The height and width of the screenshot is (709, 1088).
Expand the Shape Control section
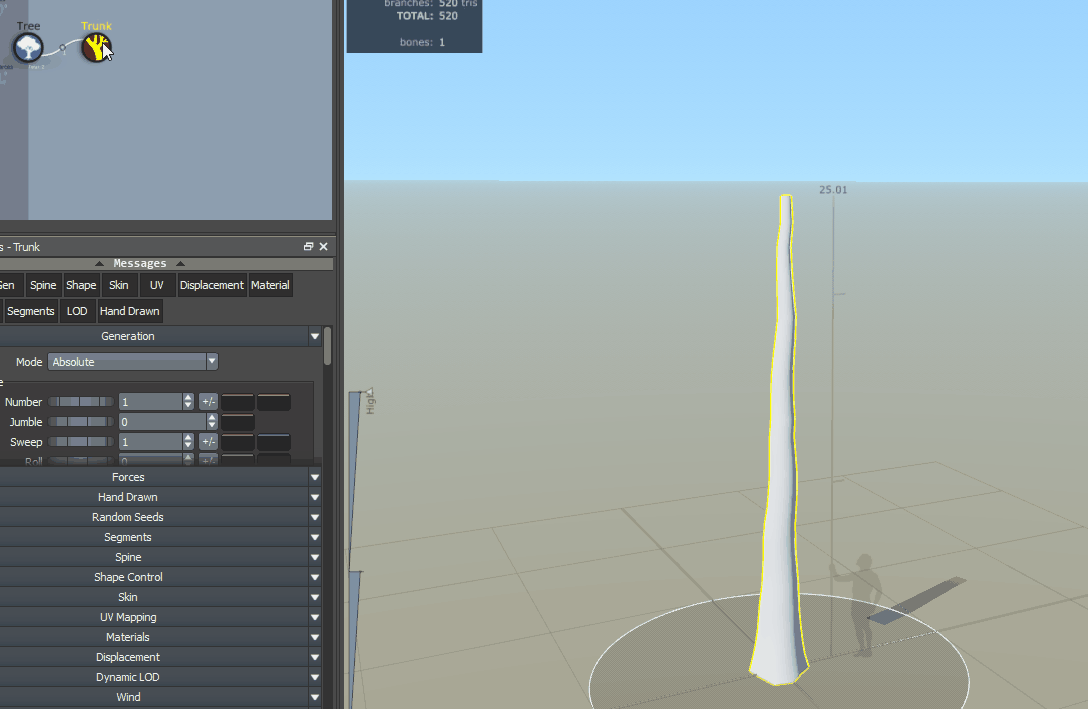(160, 577)
